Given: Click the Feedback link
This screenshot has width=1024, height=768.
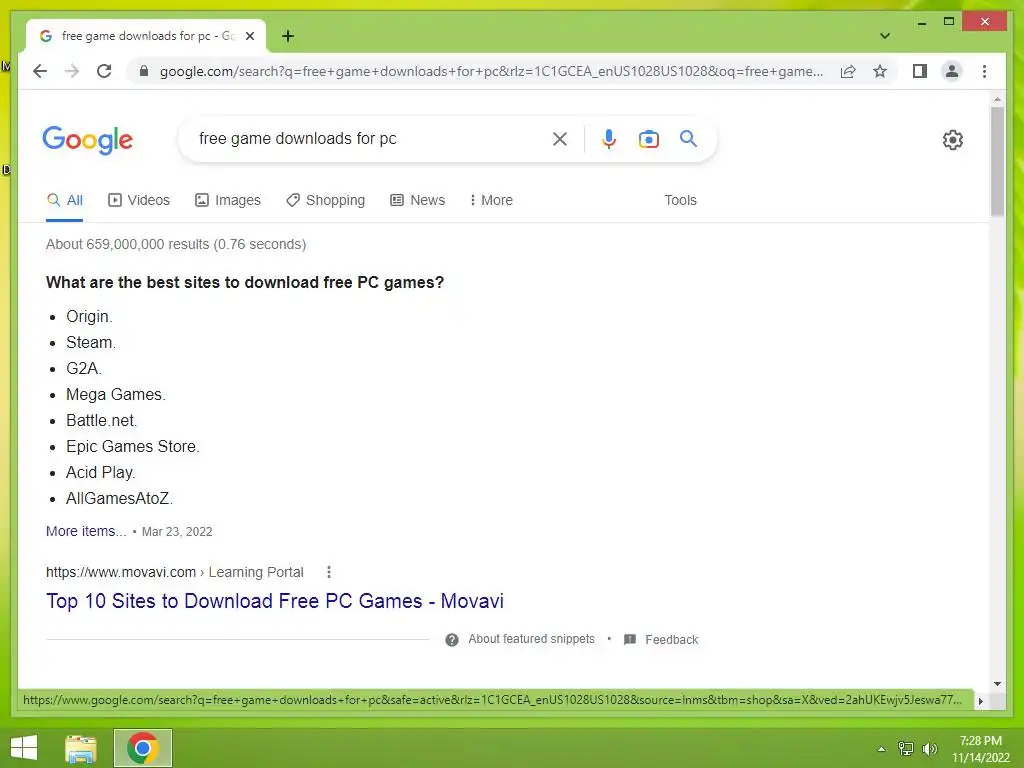Looking at the screenshot, I should [x=671, y=640].
